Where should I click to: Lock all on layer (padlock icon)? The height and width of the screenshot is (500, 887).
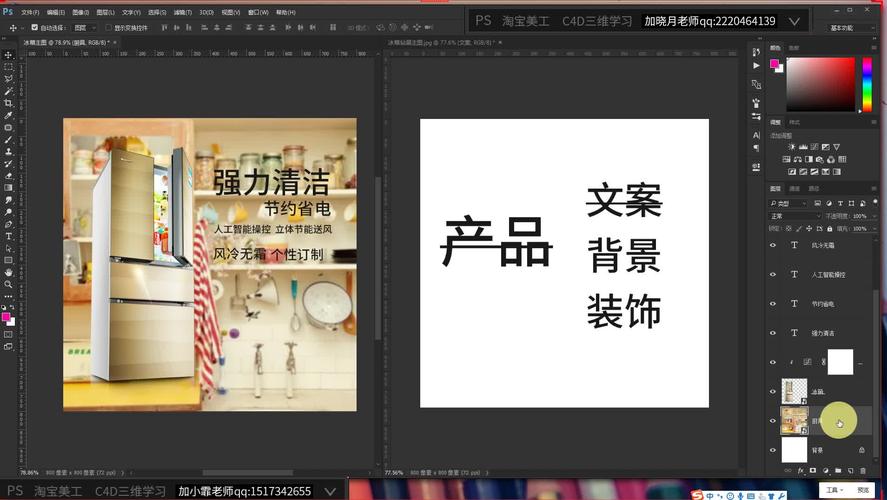click(830, 229)
